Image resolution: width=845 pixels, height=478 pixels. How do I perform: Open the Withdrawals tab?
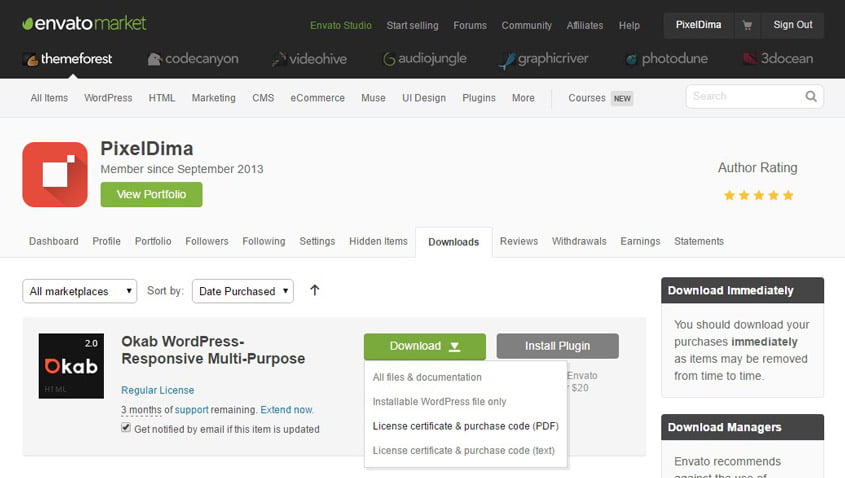pos(579,241)
